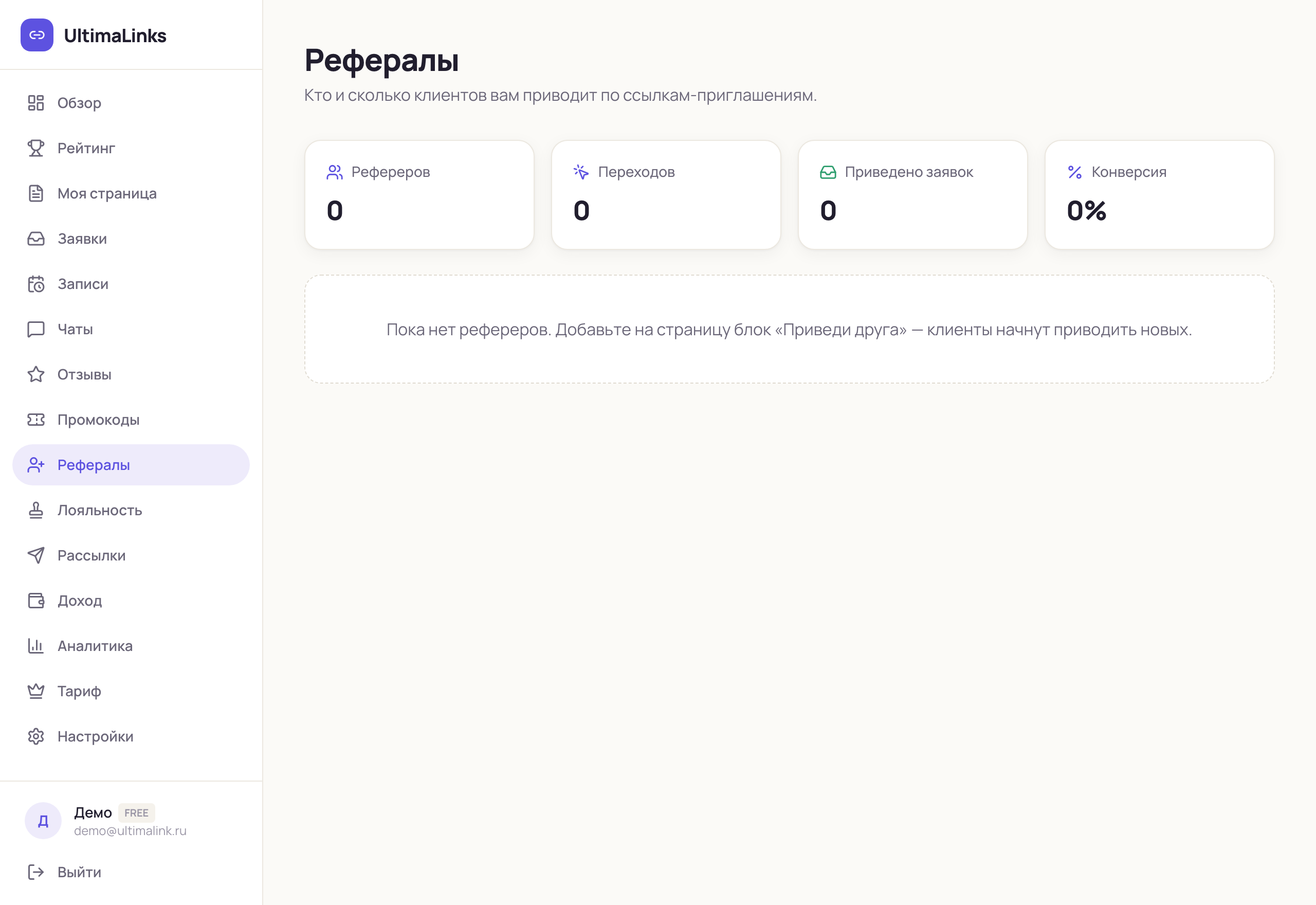Click the Отзывы star icon

35,374
